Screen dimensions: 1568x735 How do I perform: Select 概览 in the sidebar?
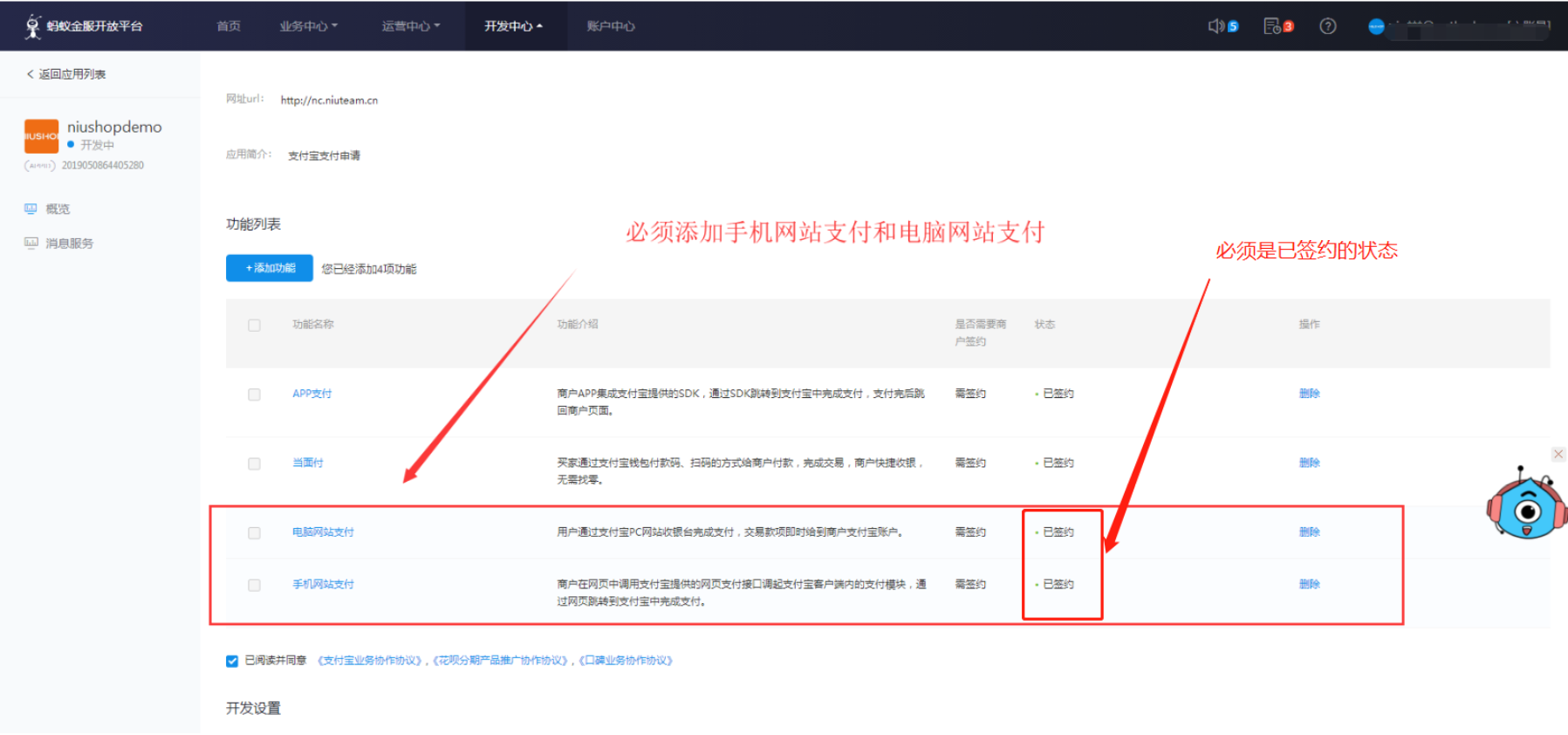coord(58,209)
